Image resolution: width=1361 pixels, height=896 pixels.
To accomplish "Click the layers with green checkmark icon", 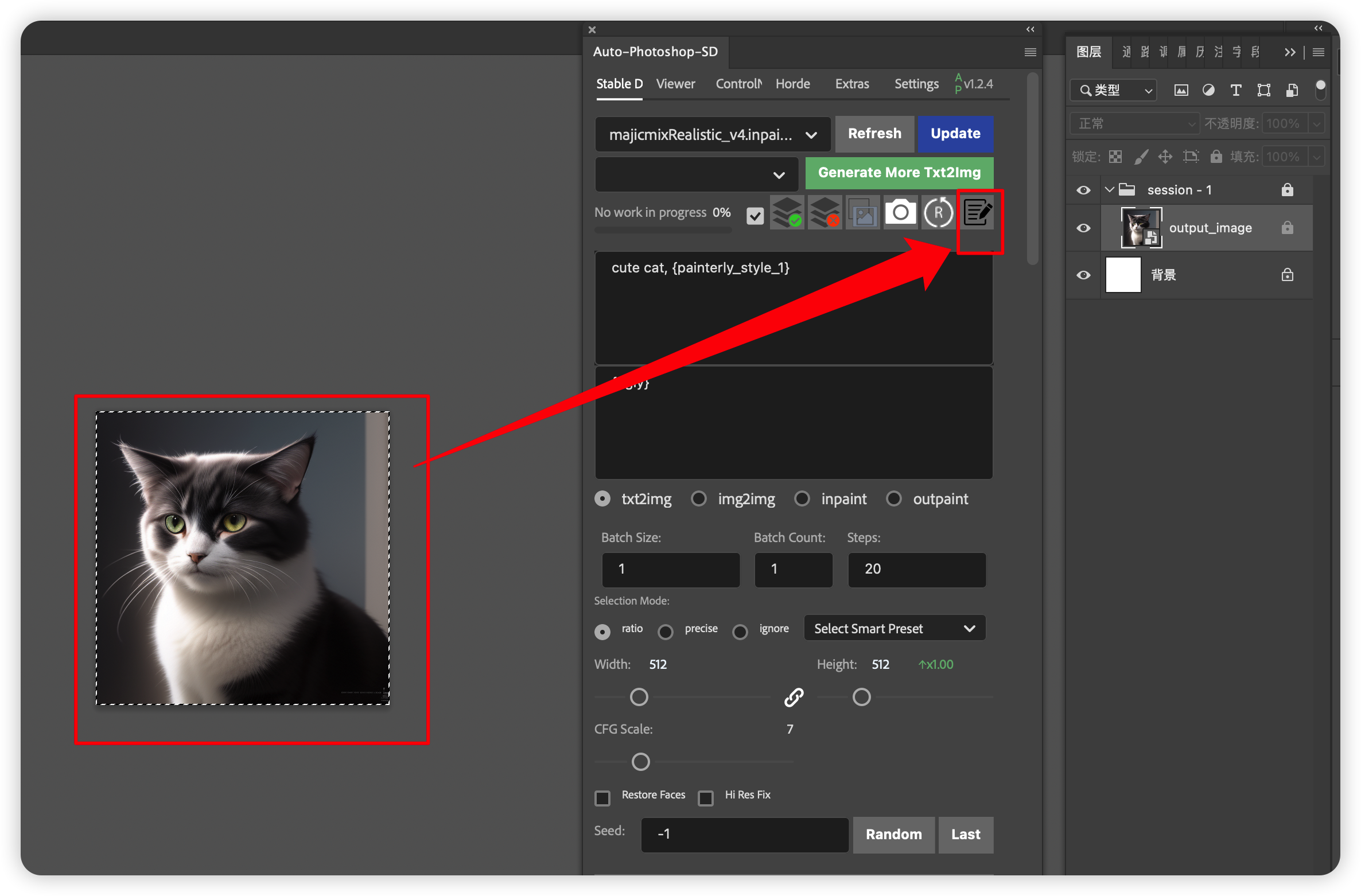I will point(787,212).
